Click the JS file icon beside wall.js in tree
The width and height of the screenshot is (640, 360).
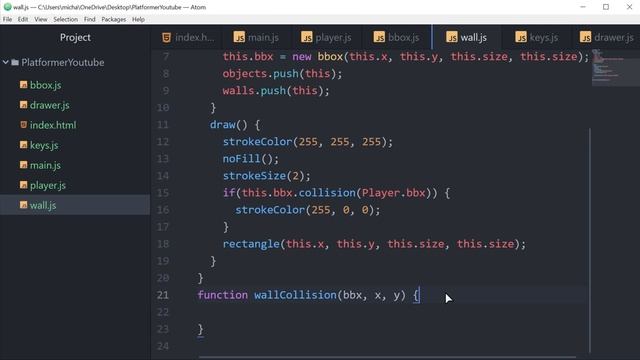tap(23, 204)
